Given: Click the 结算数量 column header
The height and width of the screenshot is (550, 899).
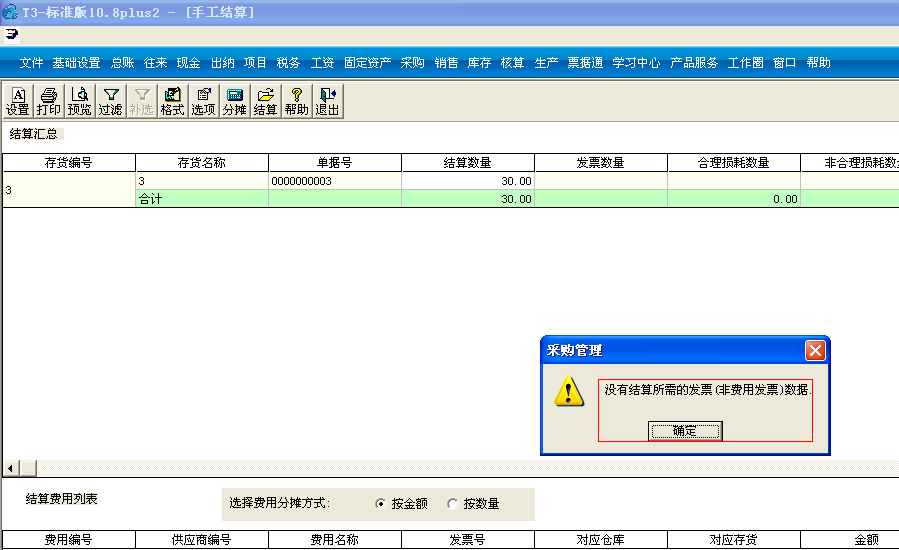Looking at the screenshot, I should 468,163.
